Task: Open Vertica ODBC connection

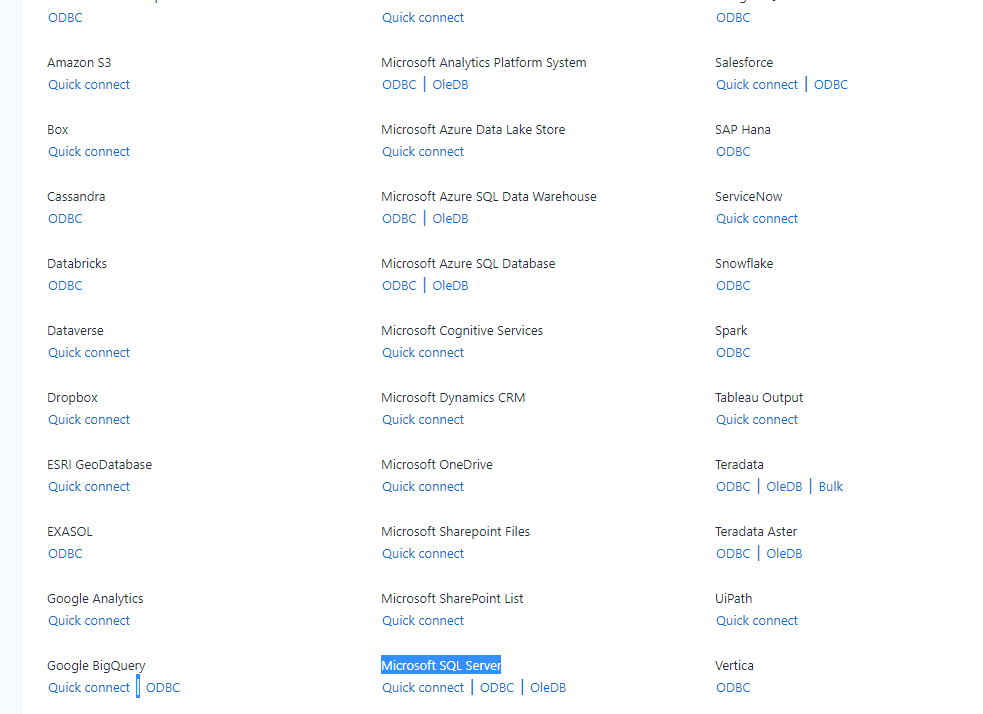Action: tap(733, 687)
